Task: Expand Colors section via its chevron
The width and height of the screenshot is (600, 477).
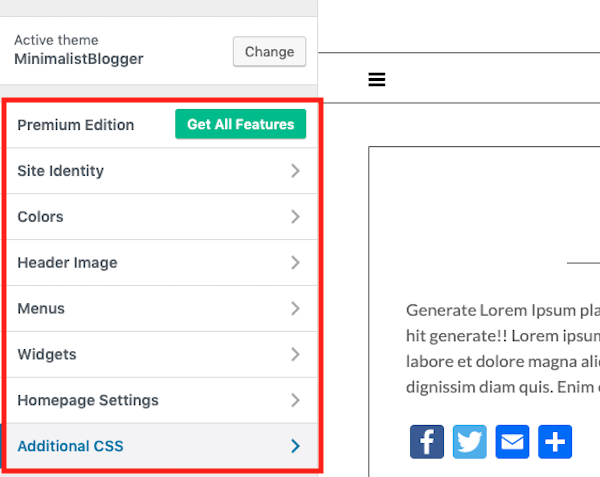Action: click(x=295, y=217)
